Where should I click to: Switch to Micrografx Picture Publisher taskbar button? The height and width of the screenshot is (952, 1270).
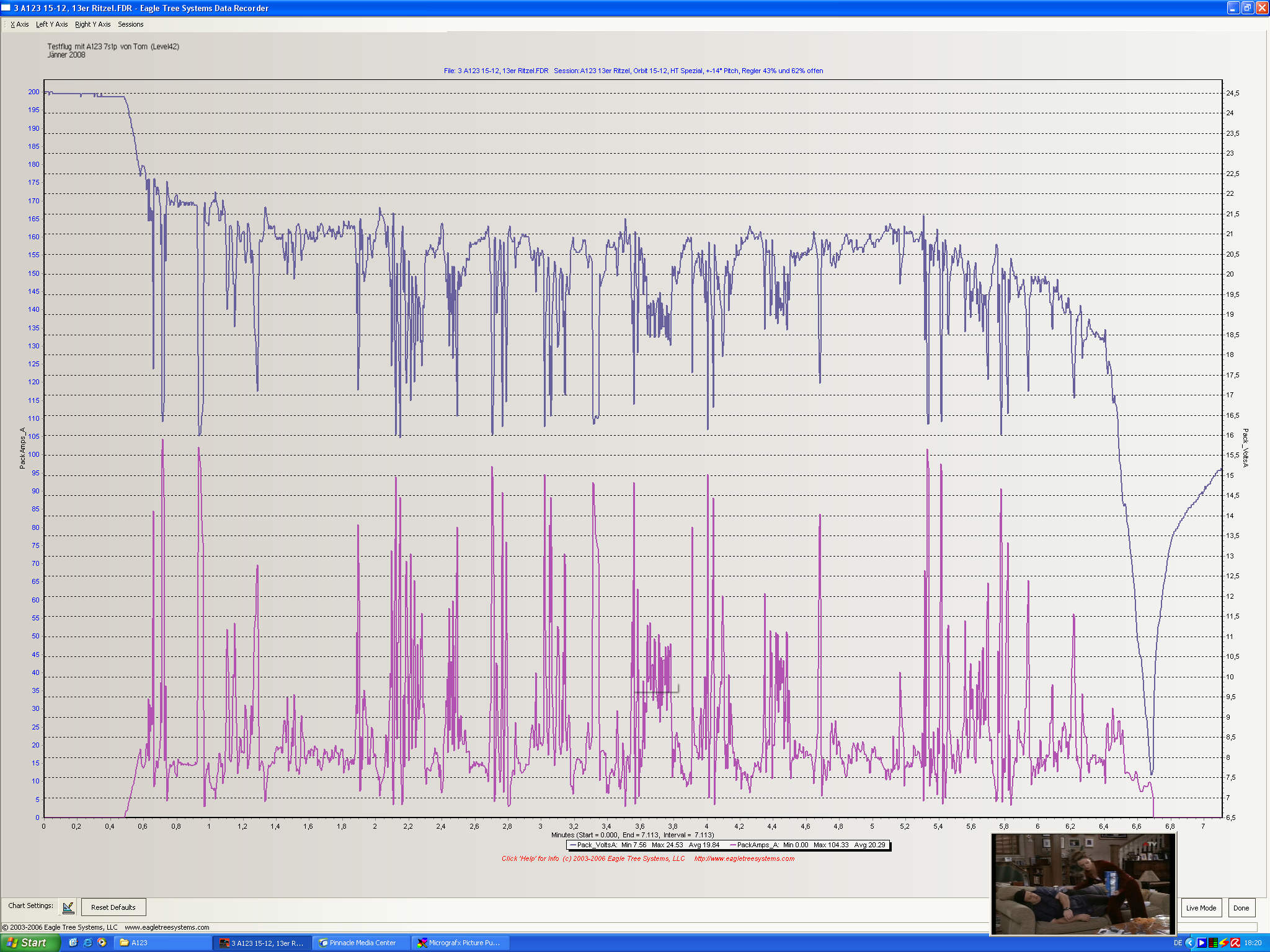coord(461,943)
